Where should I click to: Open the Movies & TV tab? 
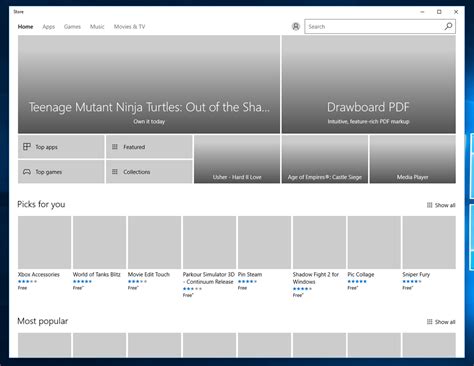(129, 27)
